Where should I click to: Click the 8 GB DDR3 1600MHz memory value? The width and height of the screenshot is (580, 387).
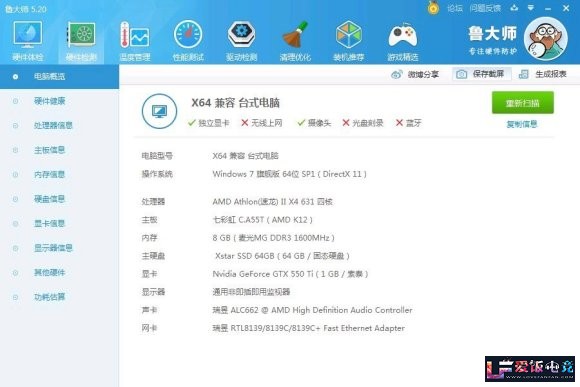click(x=273, y=238)
